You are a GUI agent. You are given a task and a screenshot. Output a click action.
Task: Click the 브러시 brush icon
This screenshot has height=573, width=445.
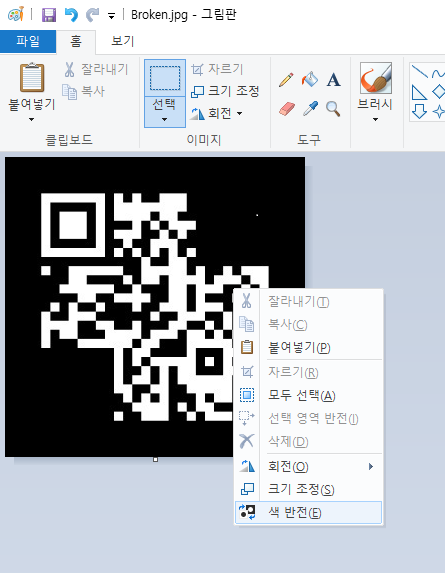tap(376, 78)
